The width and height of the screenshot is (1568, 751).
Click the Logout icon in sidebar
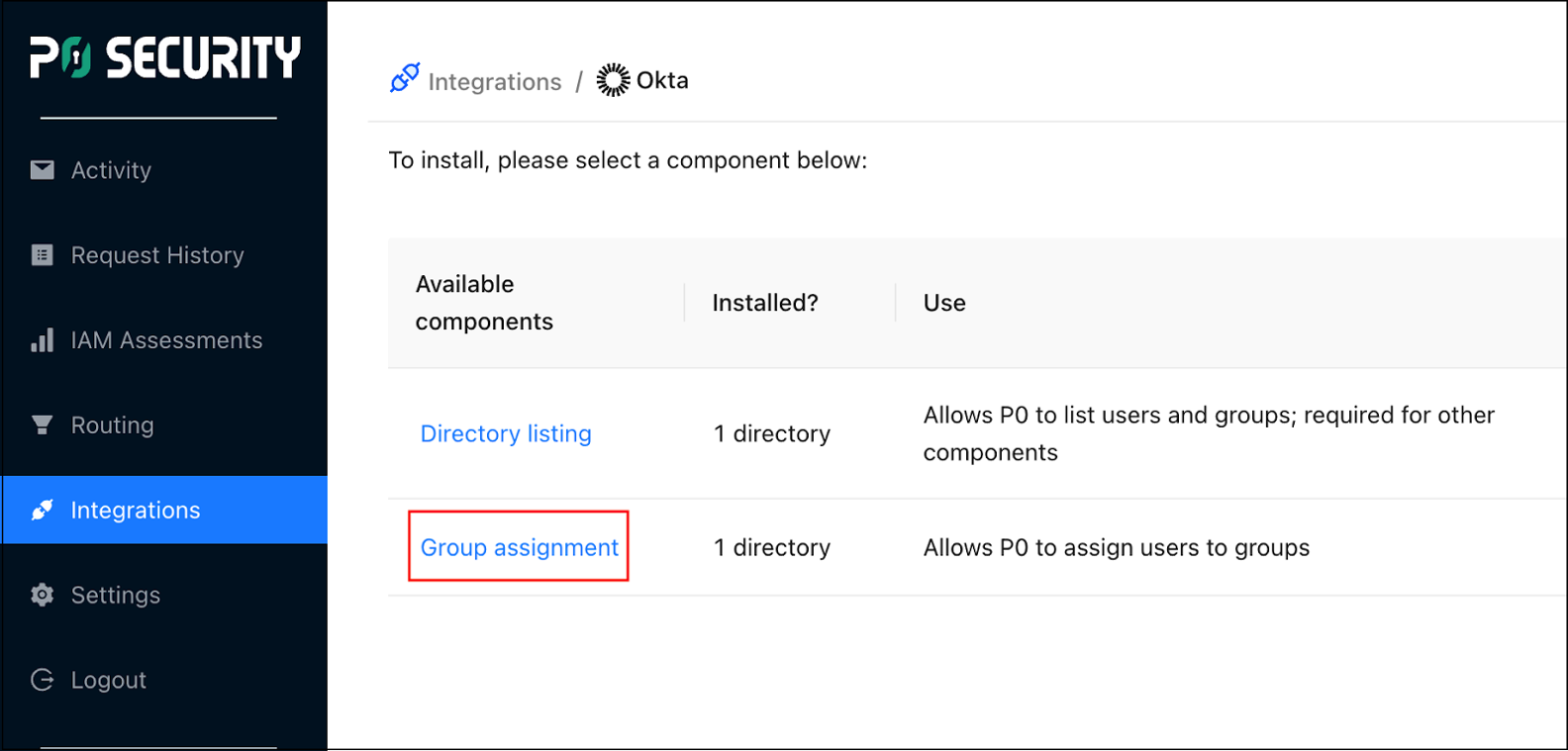[x=43, y=680]
